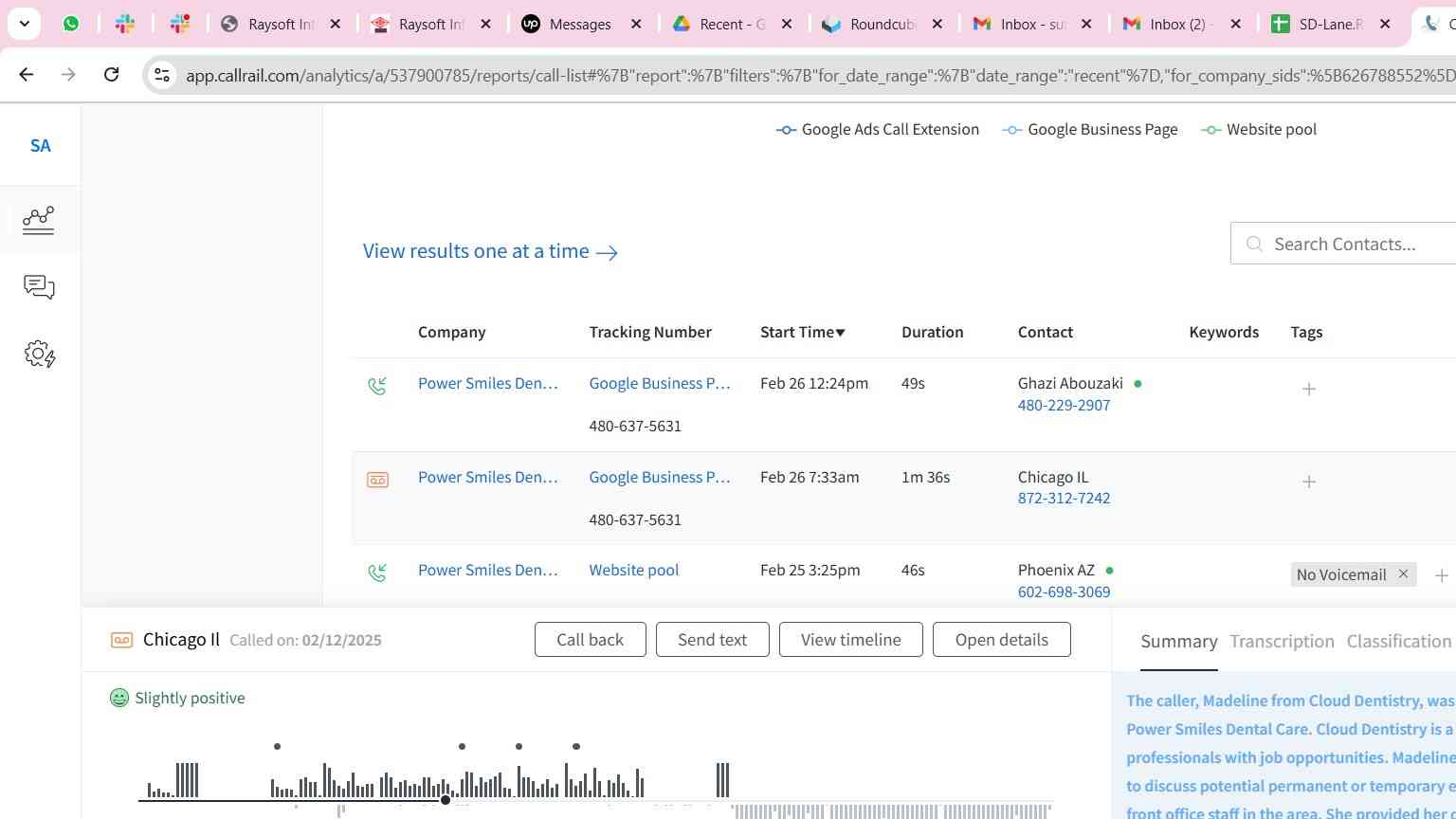The image size is (1456, 819).
Task: Click phone number 602-698-3069
Action: point(1064,591)
